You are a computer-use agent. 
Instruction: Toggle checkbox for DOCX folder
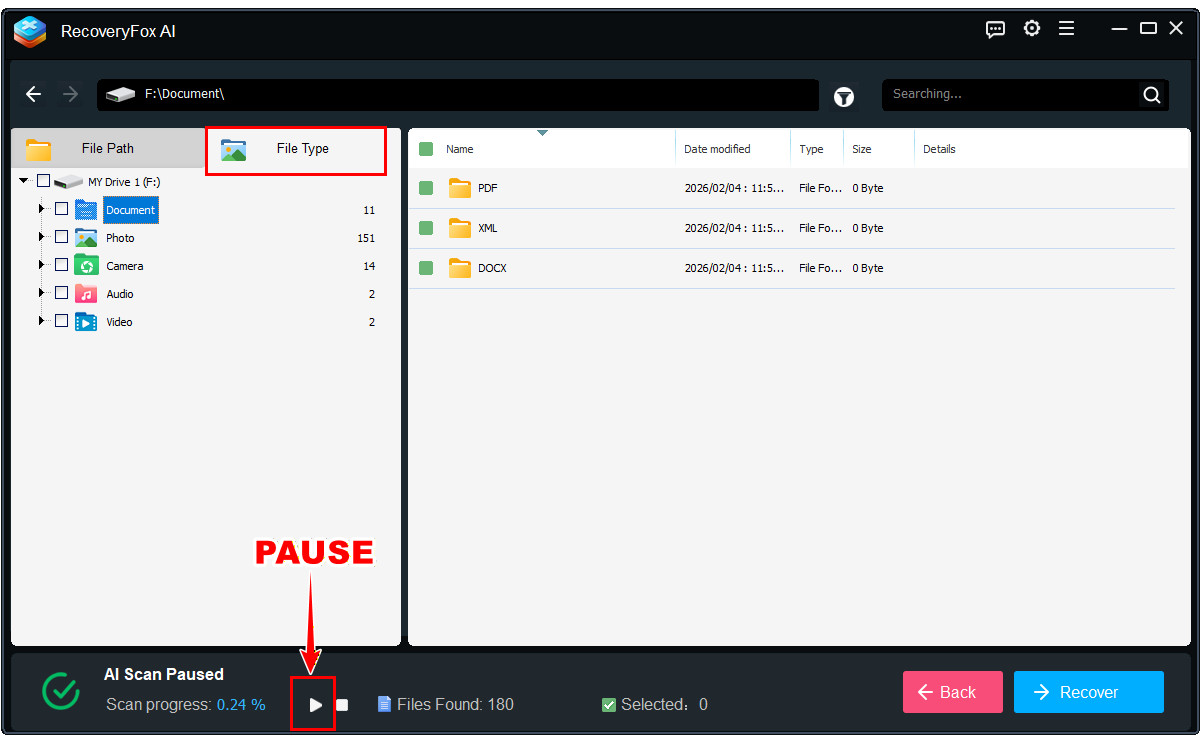[x=426, y=268]
